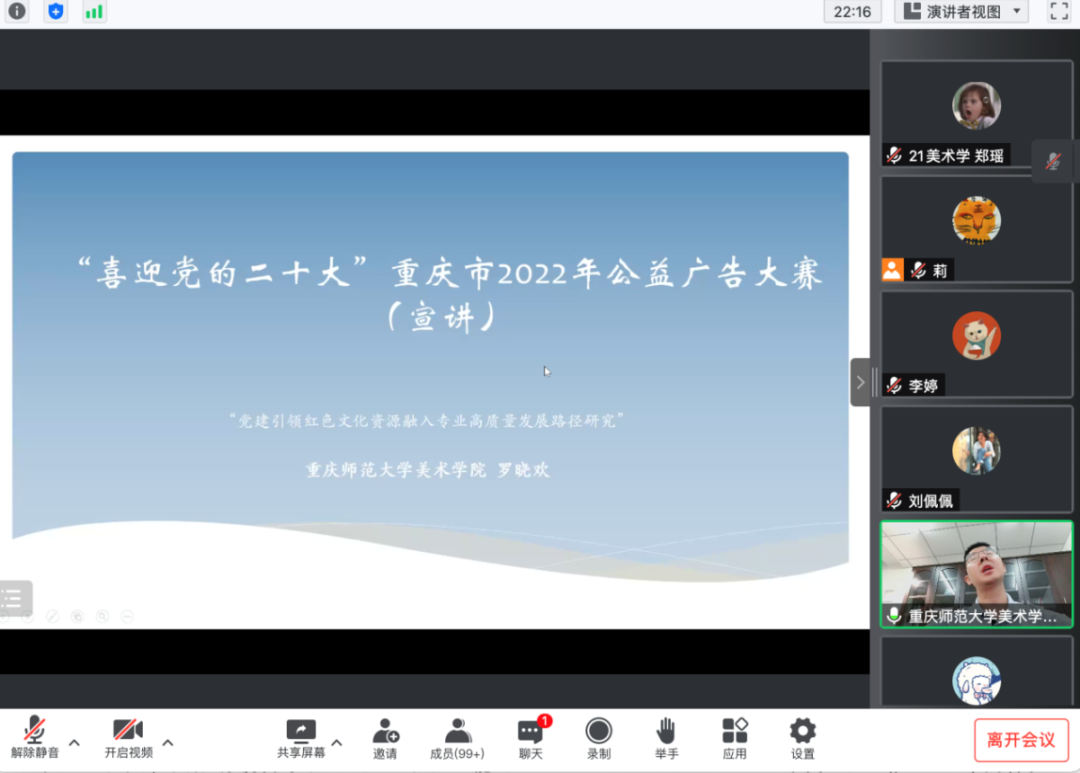Check the green network signal icon
Viewport: 1080px width, 773px height.
pos(94,12)
